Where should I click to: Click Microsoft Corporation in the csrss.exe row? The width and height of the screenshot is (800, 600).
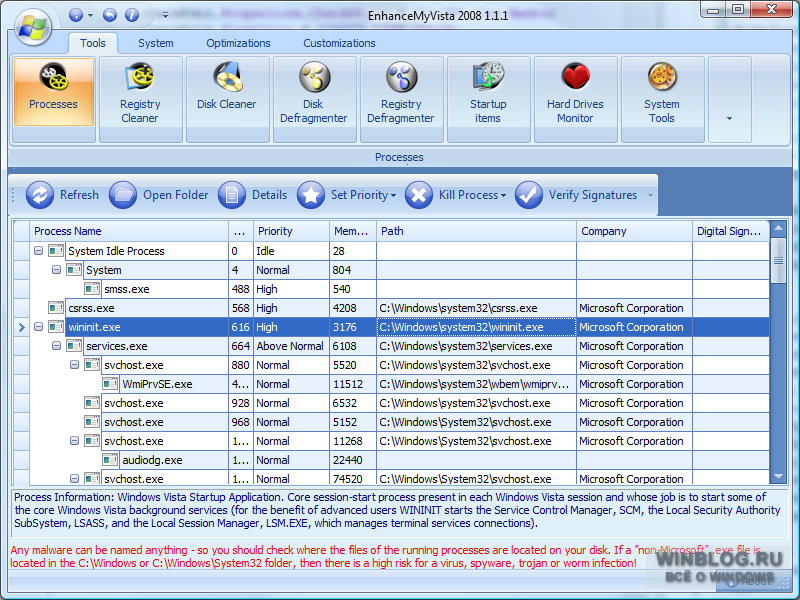[631, 308]
